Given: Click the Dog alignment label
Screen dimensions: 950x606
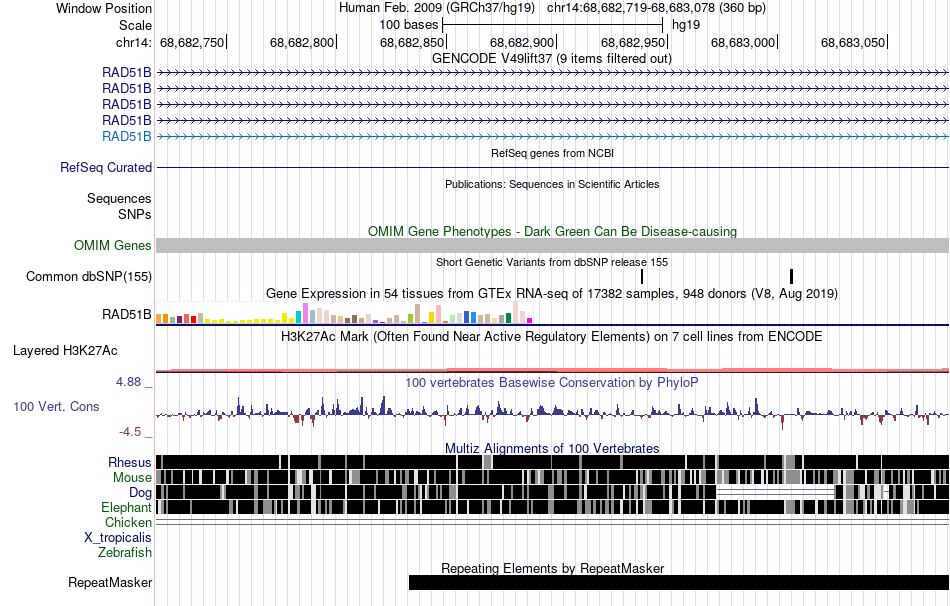Looking at the screenshot, I should [x=140, y=492].
